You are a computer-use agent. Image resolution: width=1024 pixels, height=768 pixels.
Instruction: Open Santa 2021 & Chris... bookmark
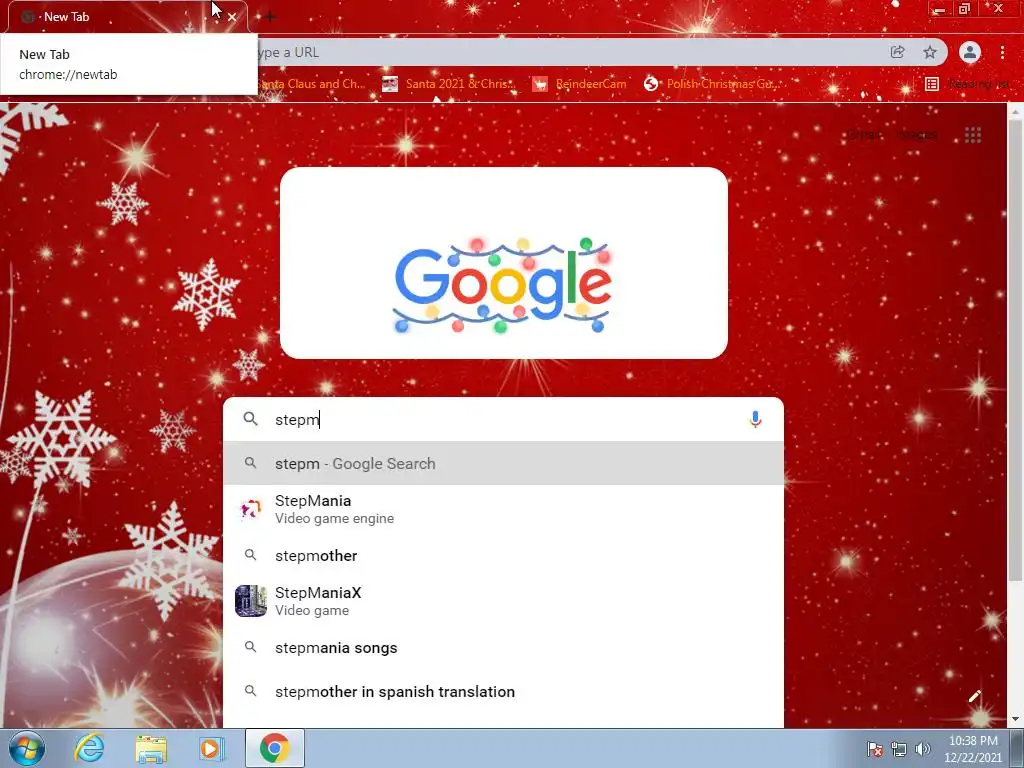click(x=449, y=84)
